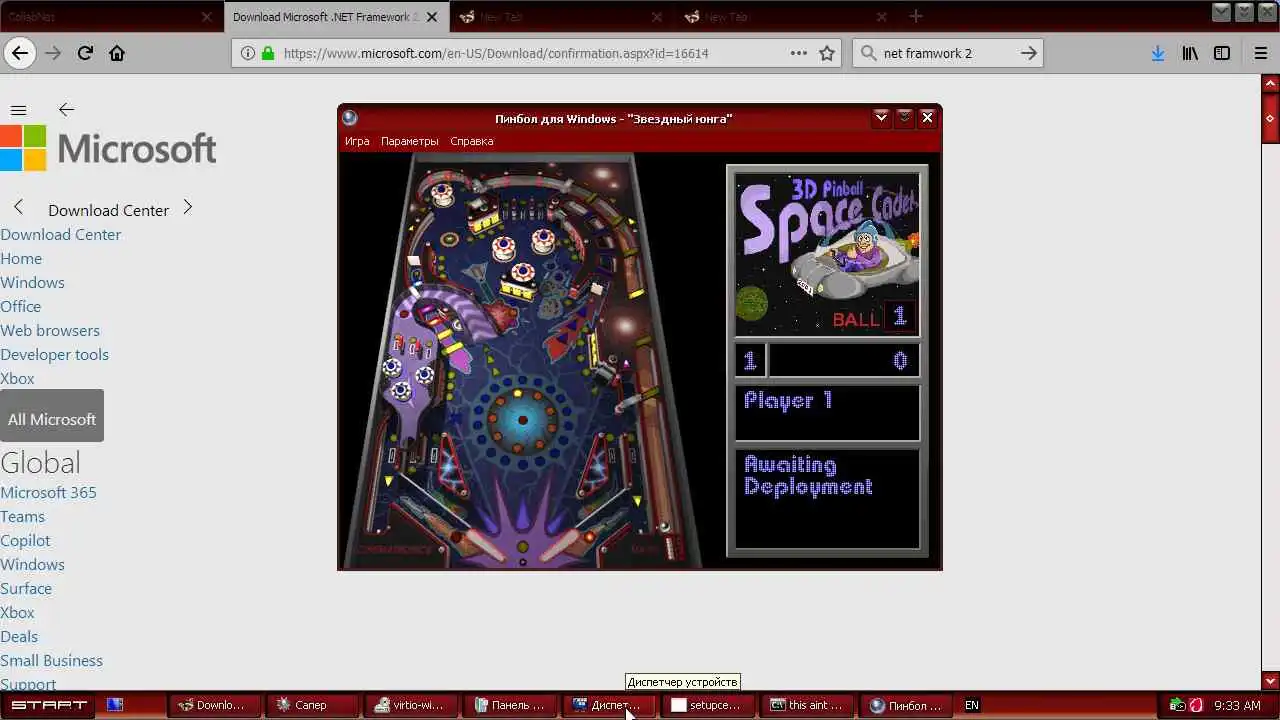This screenshot has height=720, width=1280.
Task: Open Xbox link above All Microsoft
Action: tap(17, 378)
